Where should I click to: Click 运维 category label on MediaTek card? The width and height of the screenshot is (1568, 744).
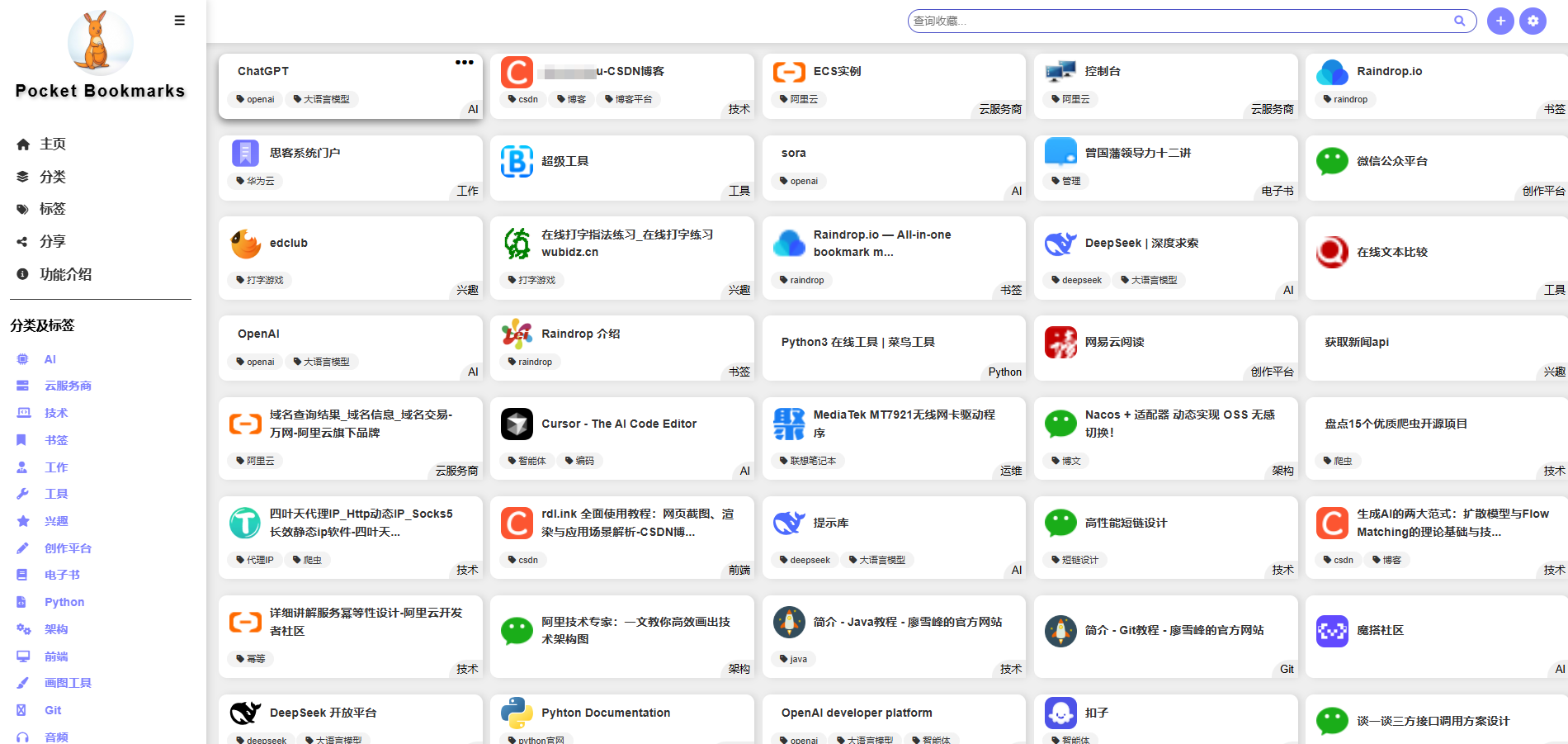[x=1011, y=471]
